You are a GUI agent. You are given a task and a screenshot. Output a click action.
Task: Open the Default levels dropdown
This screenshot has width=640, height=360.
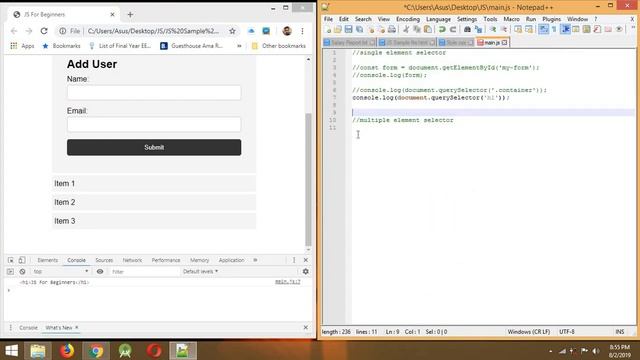point(200,271)
